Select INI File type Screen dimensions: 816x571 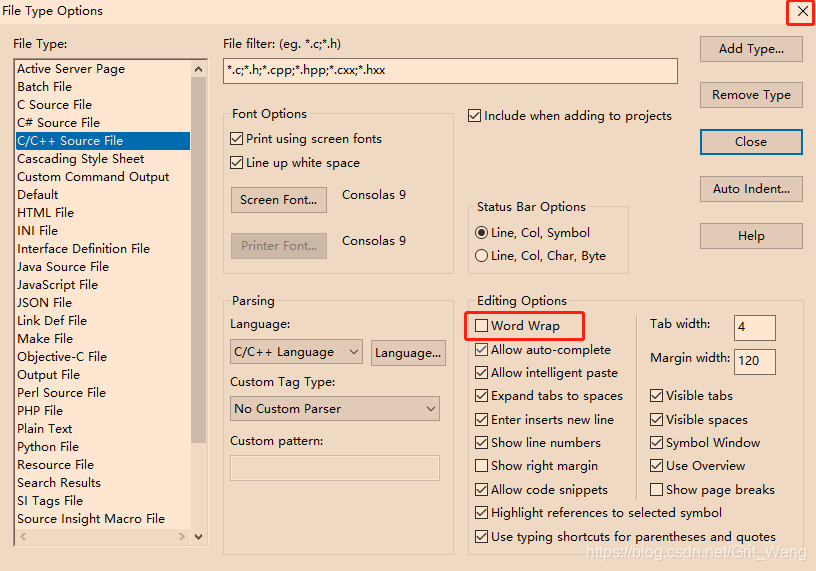tap(103, 231)
